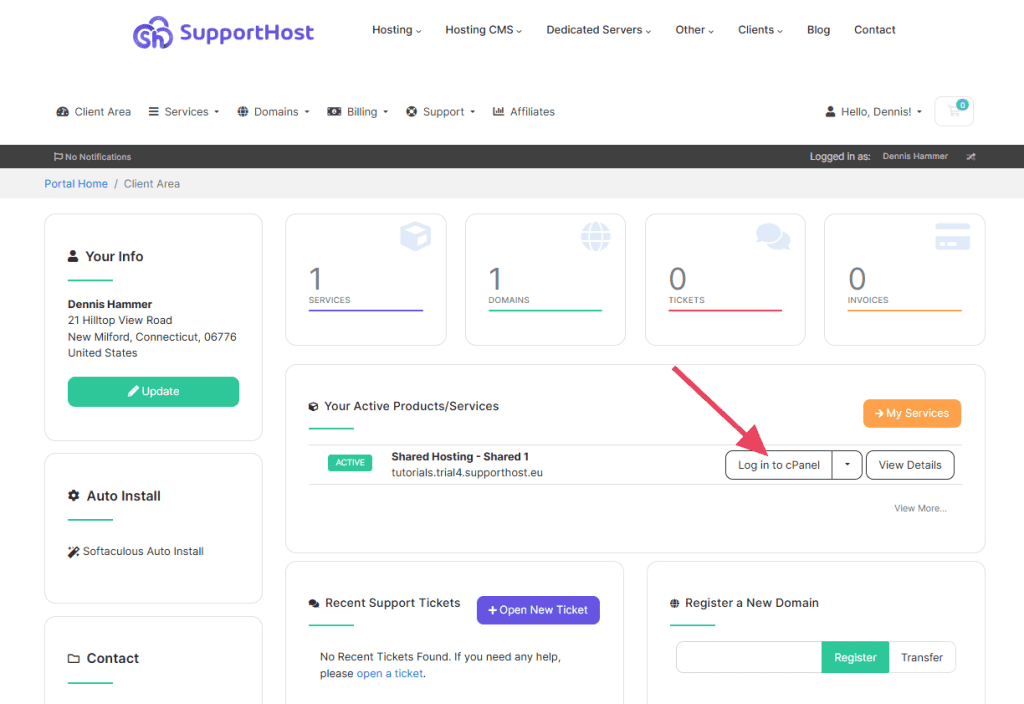Click the pin icon beside Dennis Hammer
Image resolution: width=1024 pixels, height=704 pixels.
(971, 157)
